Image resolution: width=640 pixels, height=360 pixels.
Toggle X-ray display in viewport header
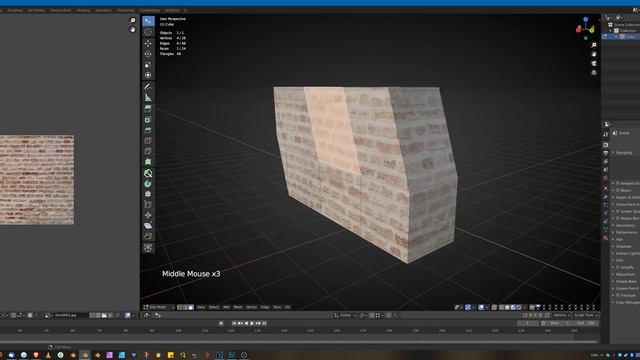[494, 307]
